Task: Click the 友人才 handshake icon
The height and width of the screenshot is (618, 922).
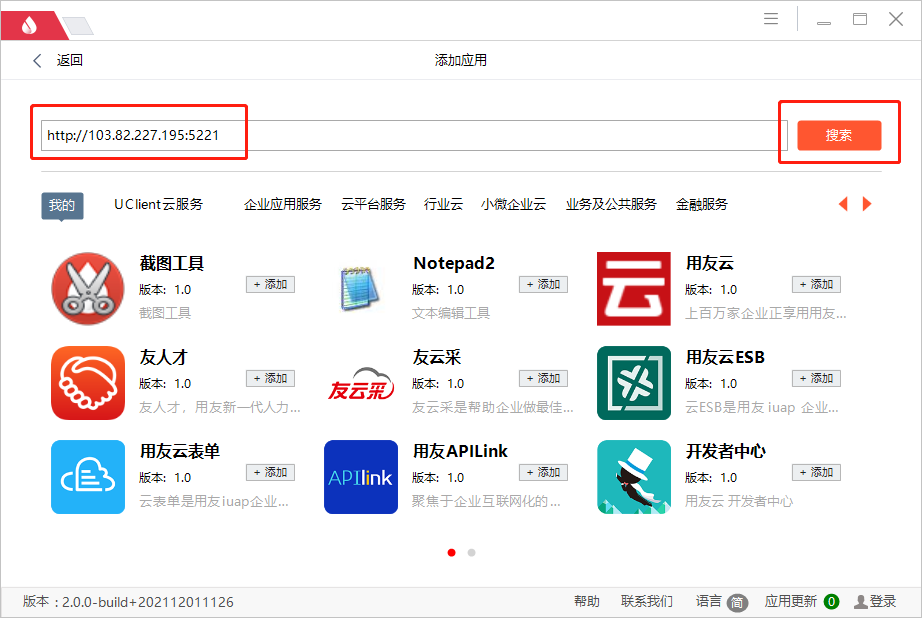Action: 88,383
